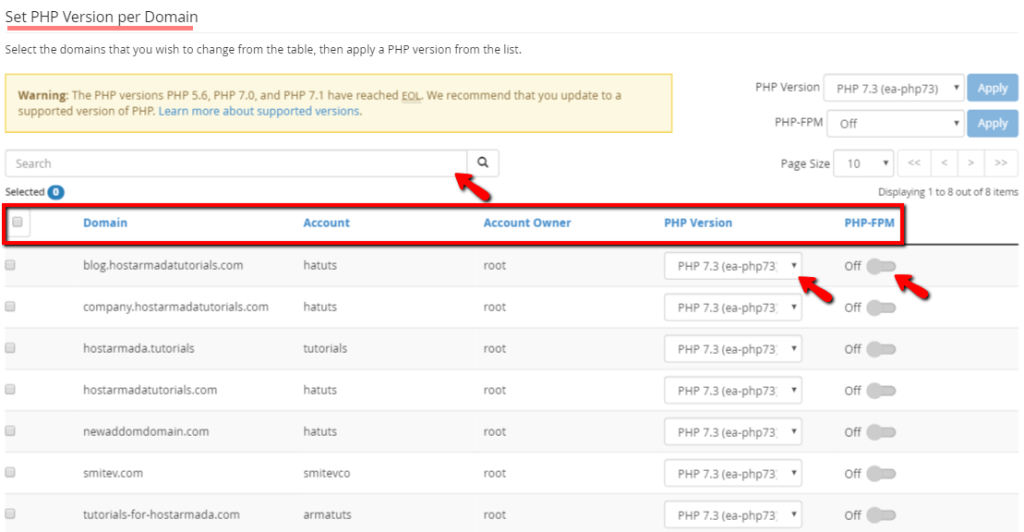This screenshot has height=532, width=1024.
Task: Click the Selected count badge
Action: tap(56, 192)
